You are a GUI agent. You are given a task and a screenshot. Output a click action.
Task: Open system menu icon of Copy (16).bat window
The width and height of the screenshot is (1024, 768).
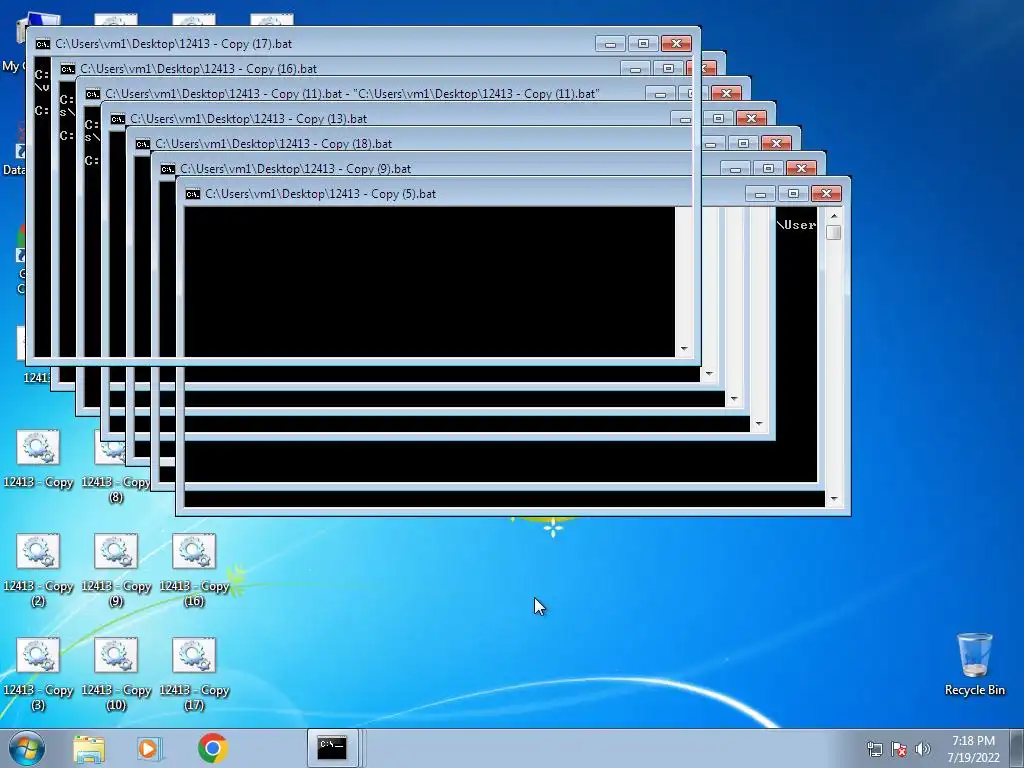pos(67,69)
